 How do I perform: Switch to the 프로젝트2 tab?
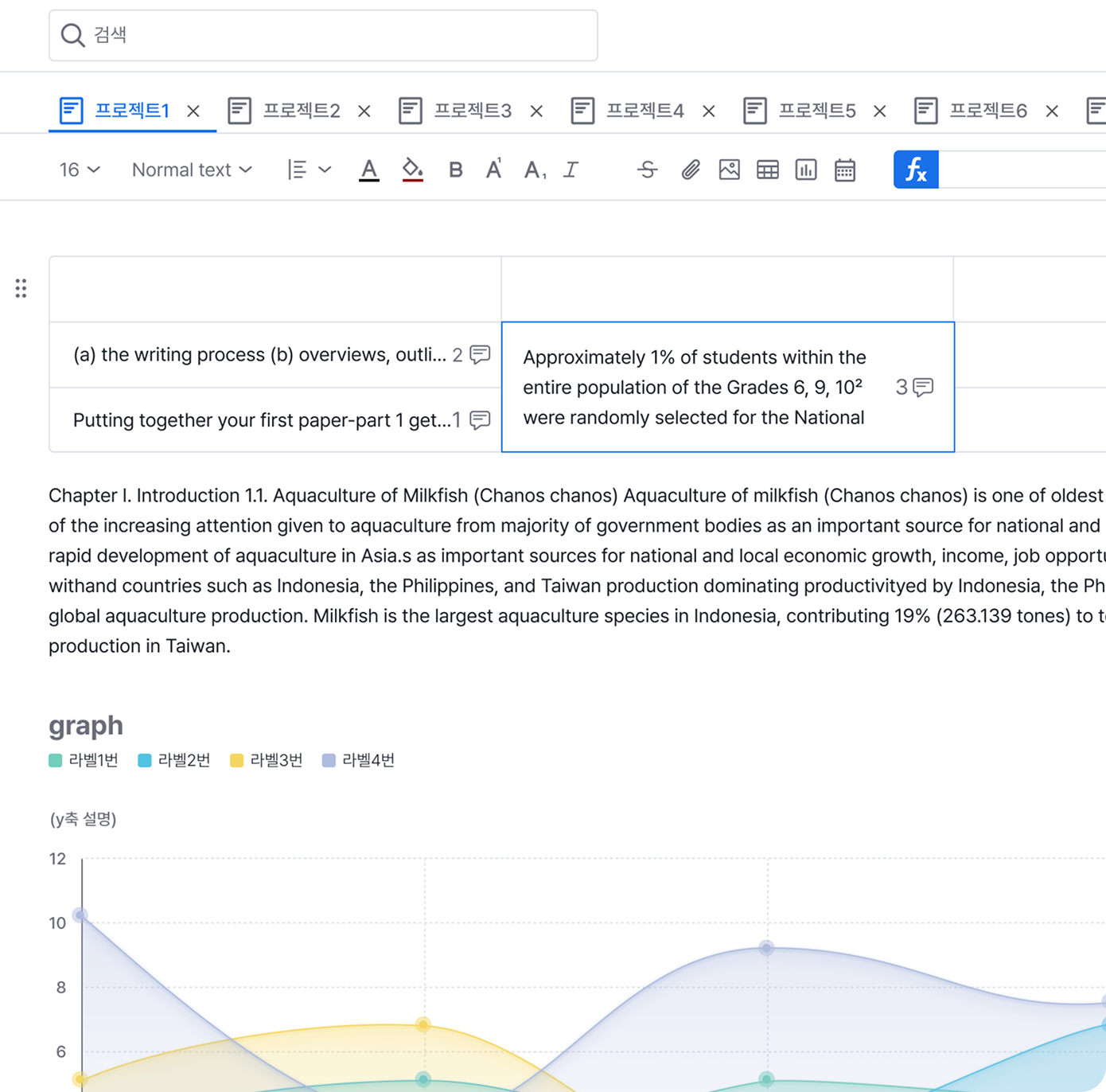[x=284, y=111]
